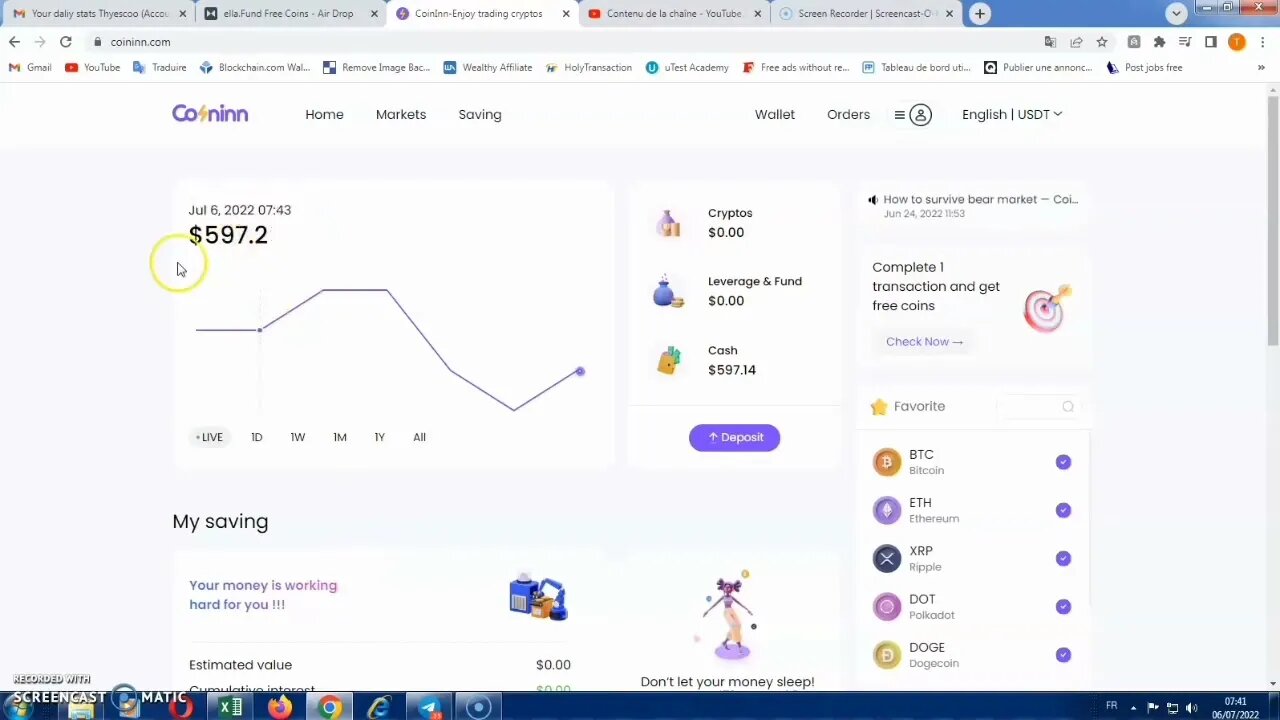
Task: Click the Cryptos potion icon
Action: 668,223
